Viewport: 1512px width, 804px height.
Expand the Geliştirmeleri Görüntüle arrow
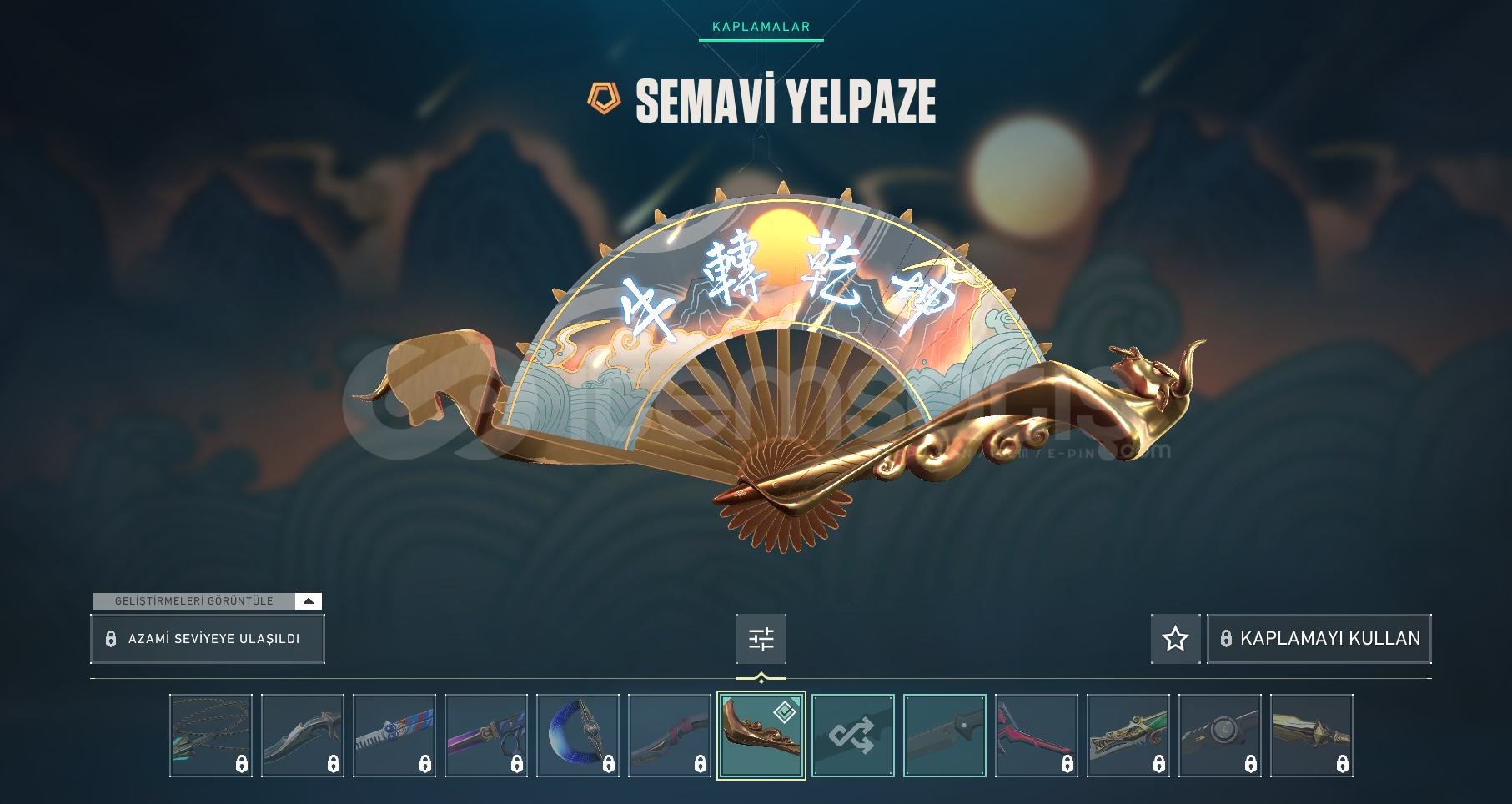[308, 601]
